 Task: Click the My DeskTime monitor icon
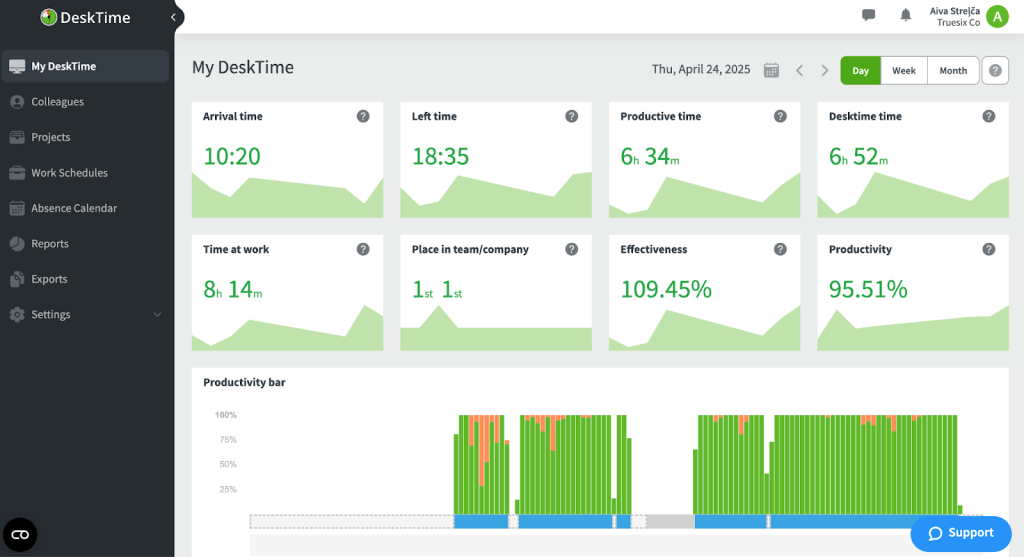[17, 66]
